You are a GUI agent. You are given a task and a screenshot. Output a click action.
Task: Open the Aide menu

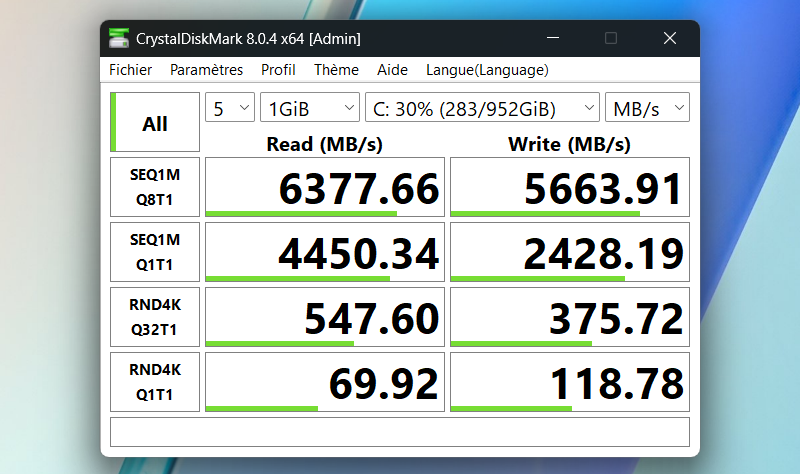(392, 70)
